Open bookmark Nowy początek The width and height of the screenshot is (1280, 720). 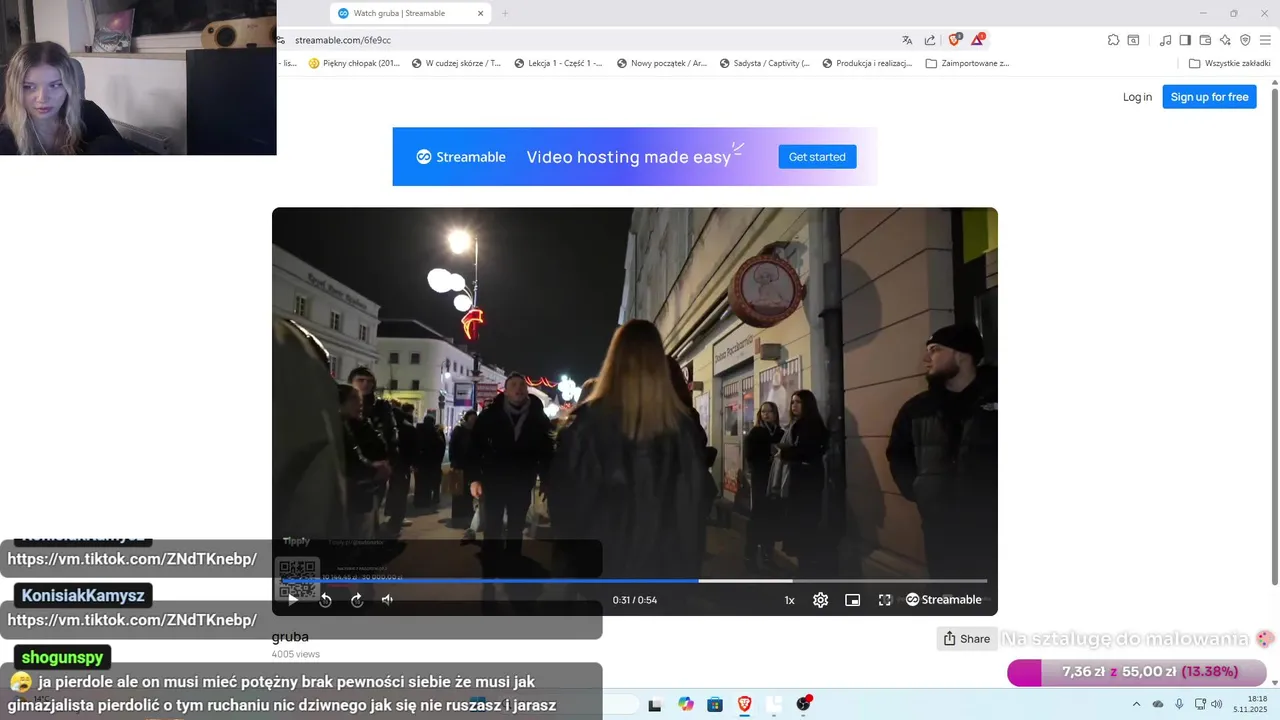coord(662,63)
